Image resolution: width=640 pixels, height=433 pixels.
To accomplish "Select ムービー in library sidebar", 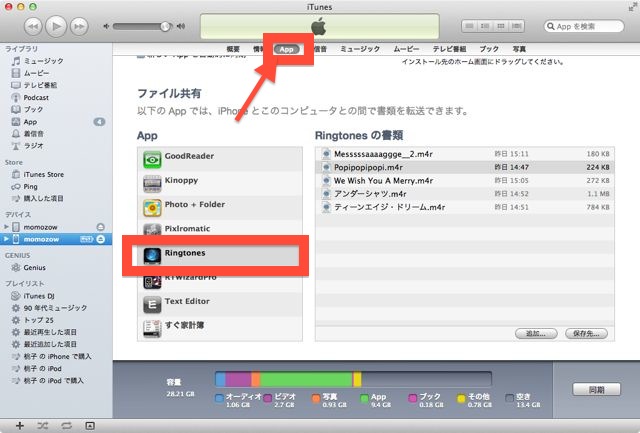I will (56, 73).
